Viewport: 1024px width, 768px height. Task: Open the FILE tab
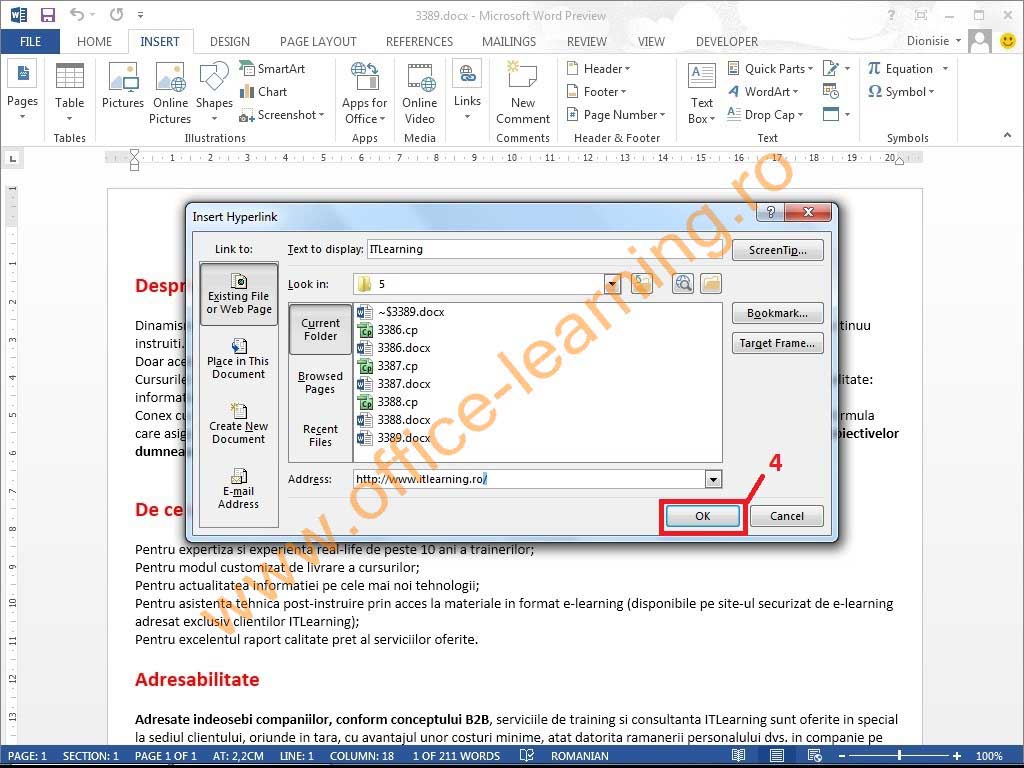tap(30, 41)
